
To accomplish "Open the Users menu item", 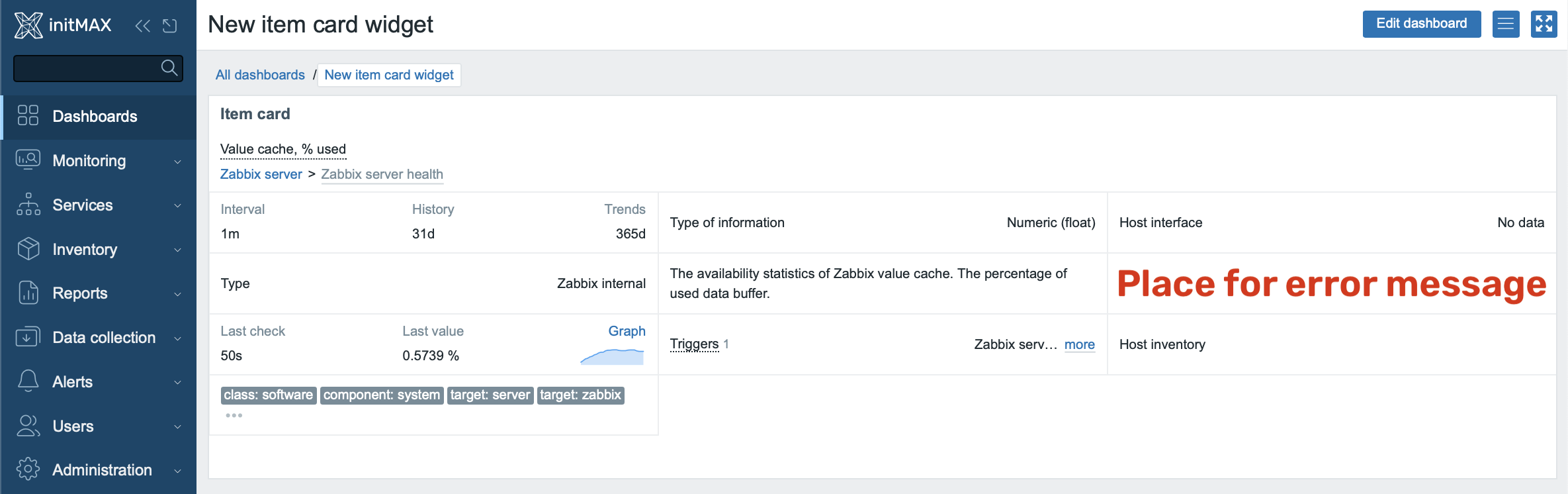I will pyautogui.click(x=99, y=426).
